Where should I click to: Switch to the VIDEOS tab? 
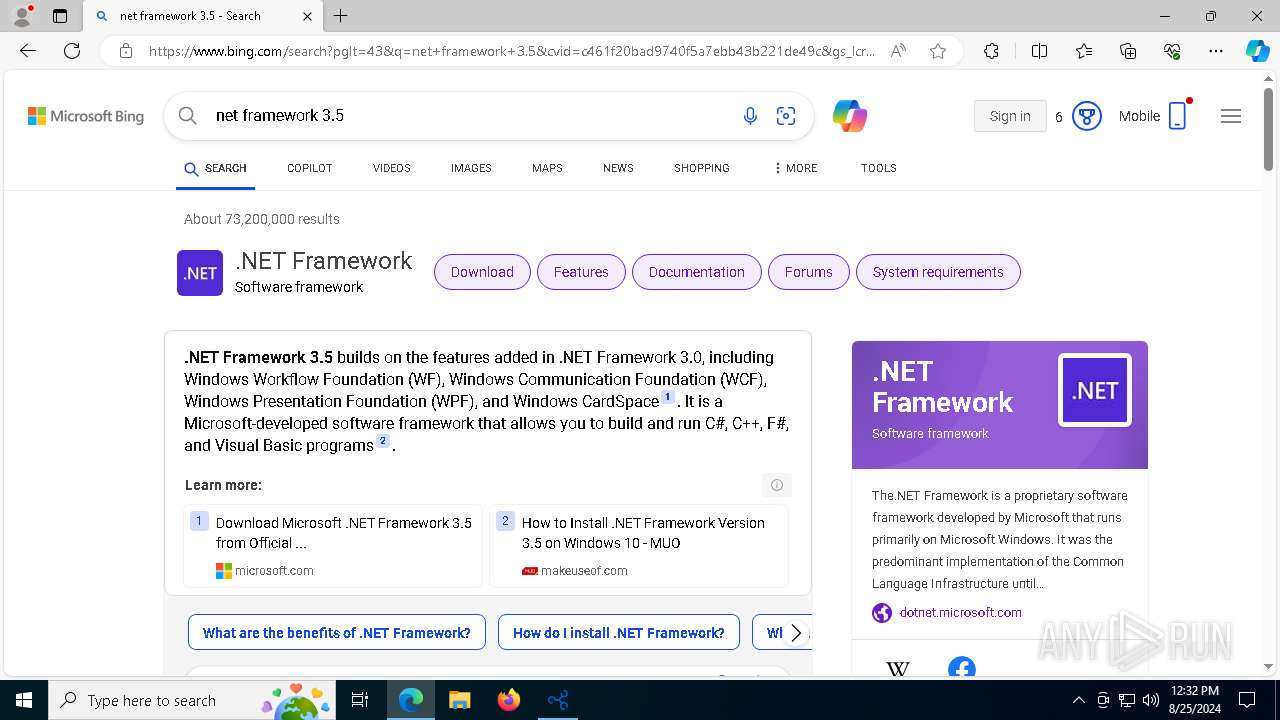(392, 168)
